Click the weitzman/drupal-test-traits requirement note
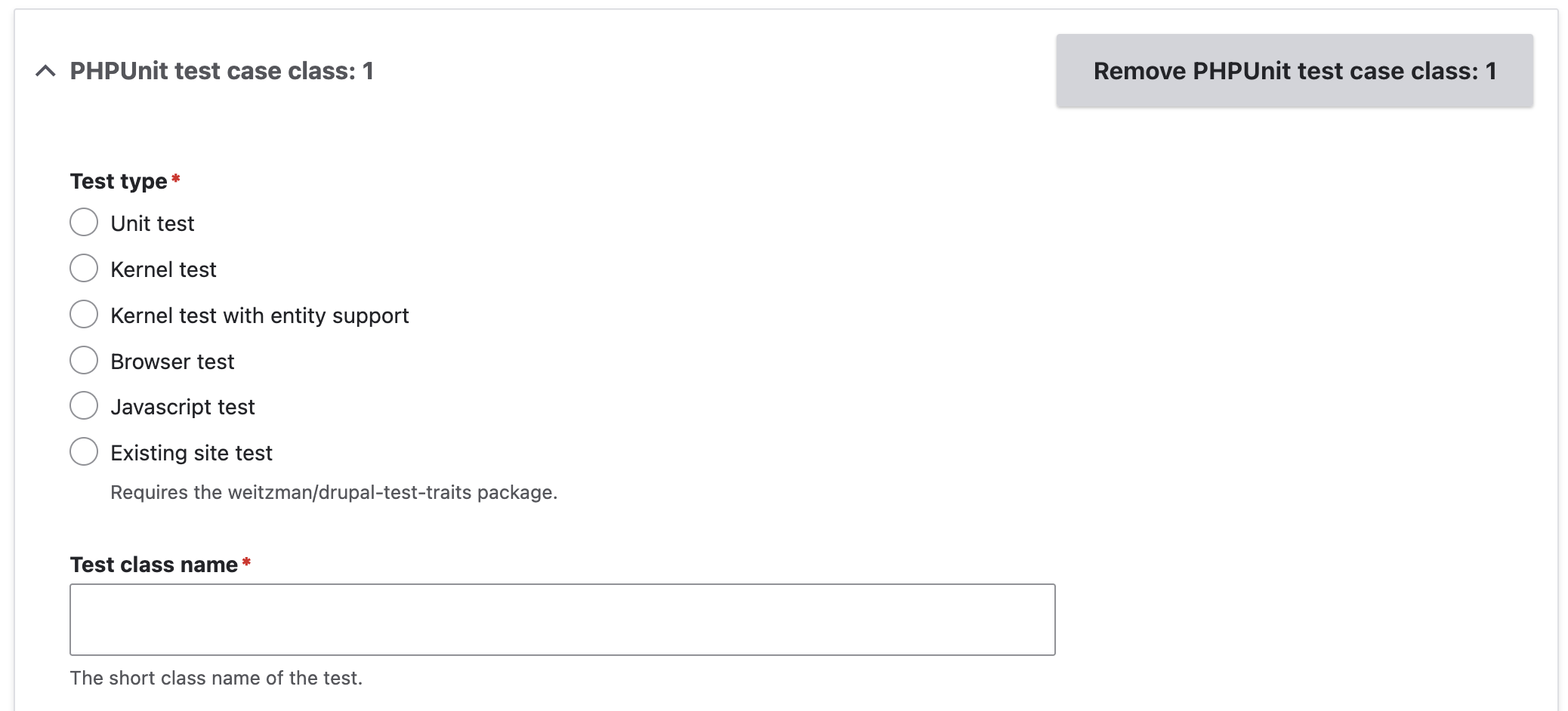 click(334, 492)
